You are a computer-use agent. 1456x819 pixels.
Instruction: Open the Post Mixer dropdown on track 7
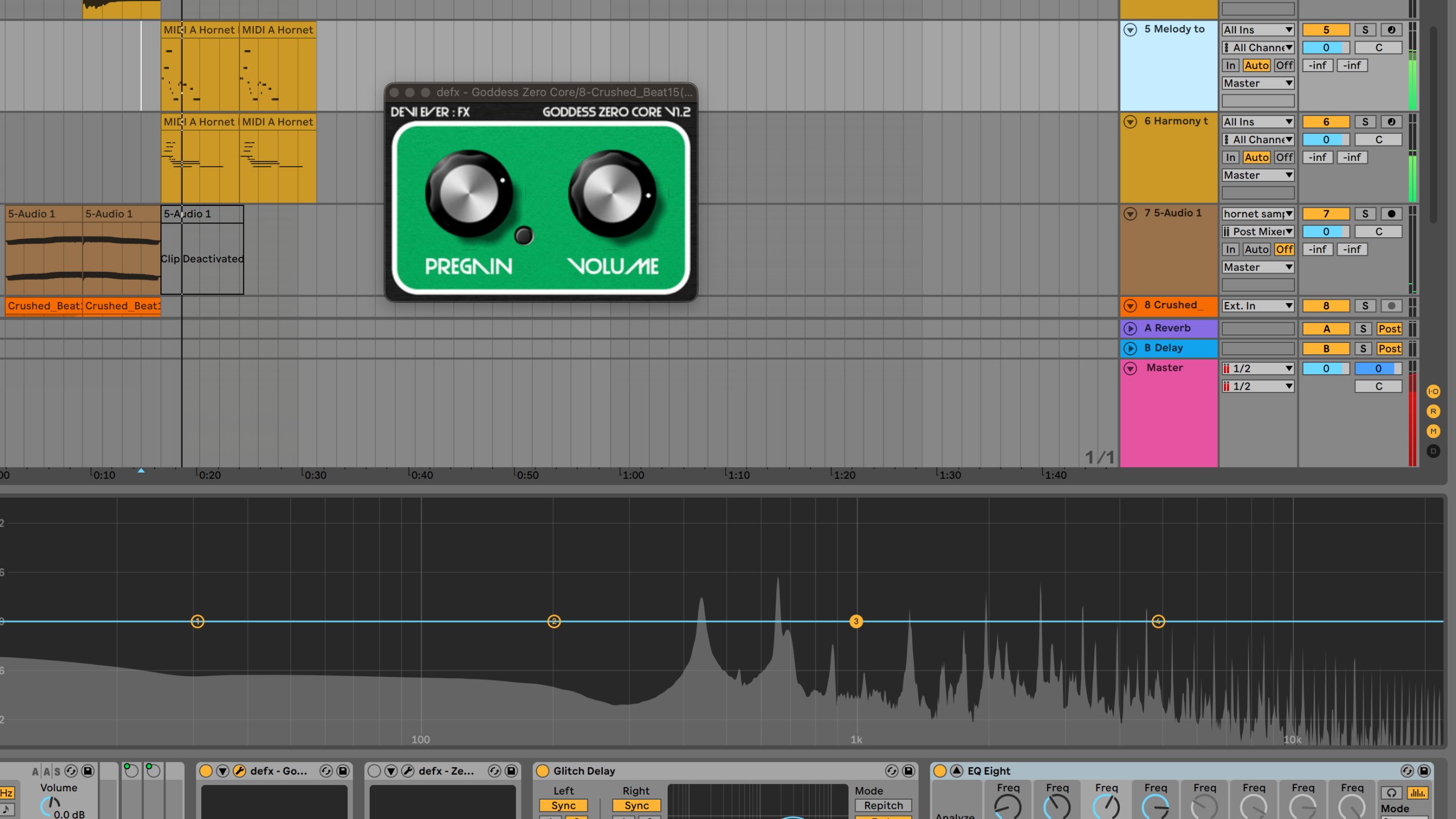click(1258, 231)
